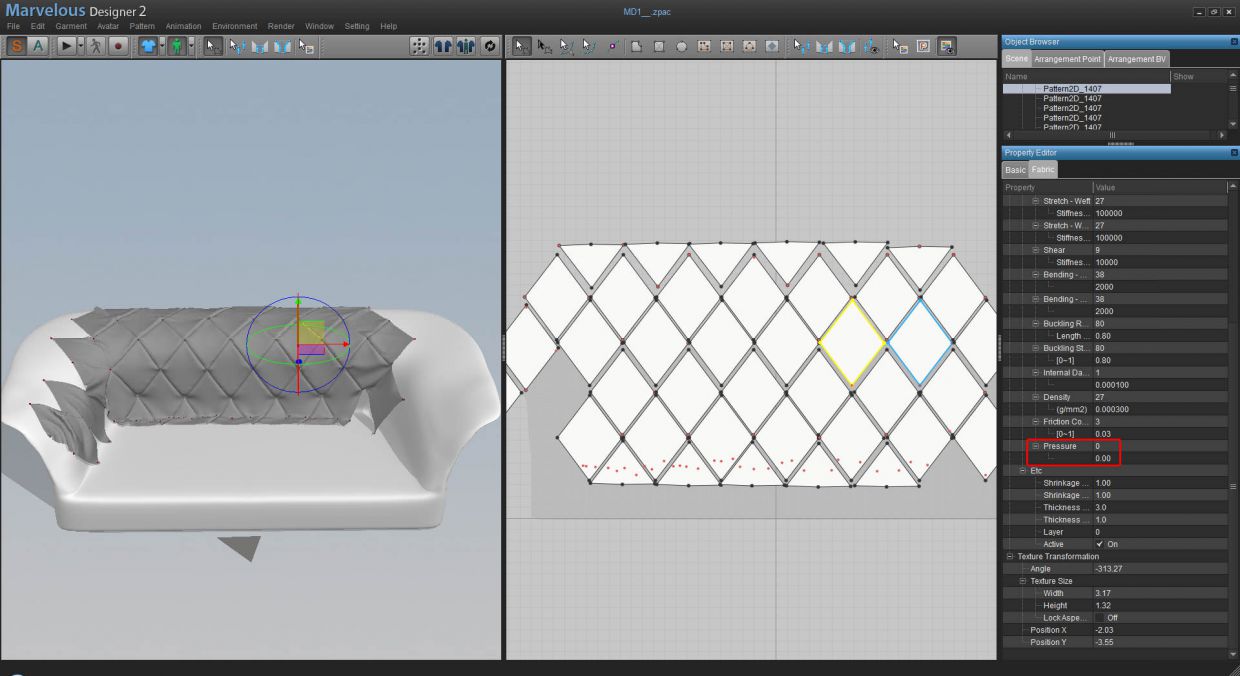This screenshot has height=676, width=1240.
Task: Select 3D edit sewing cursor tool
Action: (x=237, y=46)
